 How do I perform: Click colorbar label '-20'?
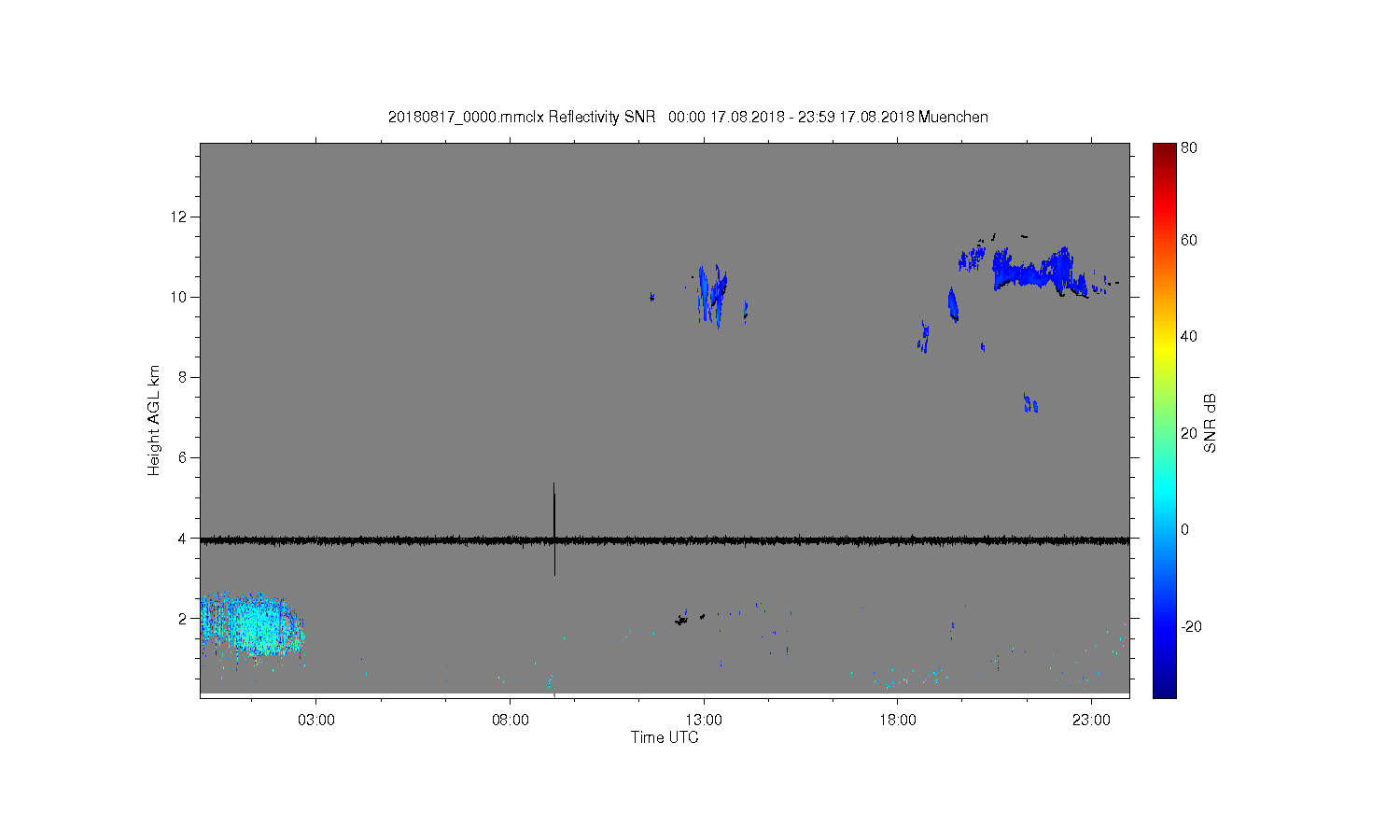(x=1191, y=626)
